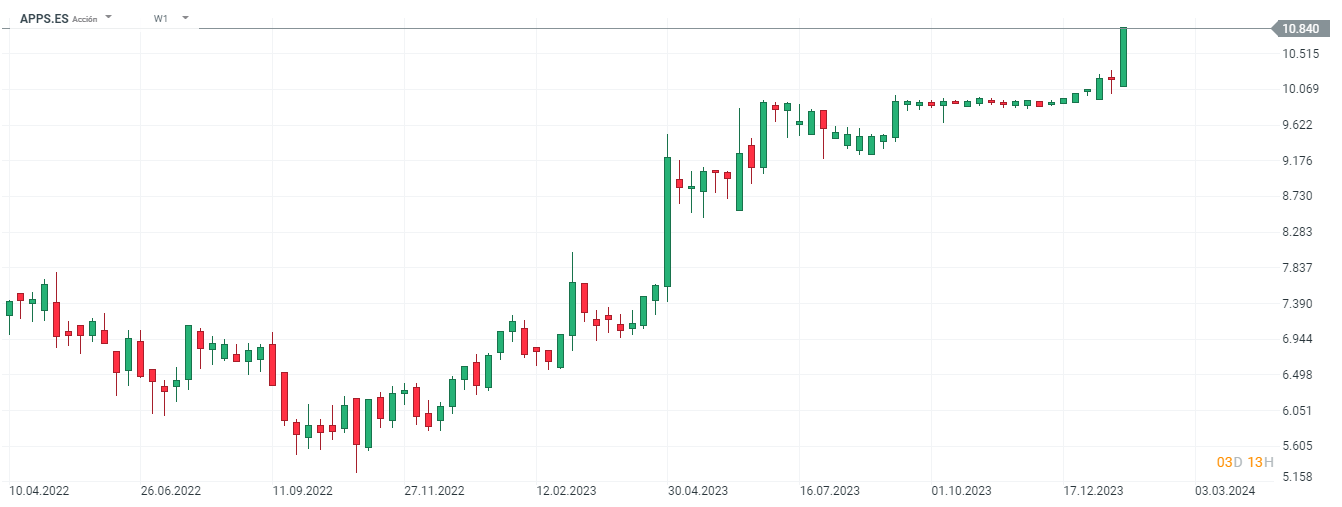The image size is (1342, 507).
Task: Click the APPS.ES symbol name
Action: pyautogui.click(x=44, y=18)
